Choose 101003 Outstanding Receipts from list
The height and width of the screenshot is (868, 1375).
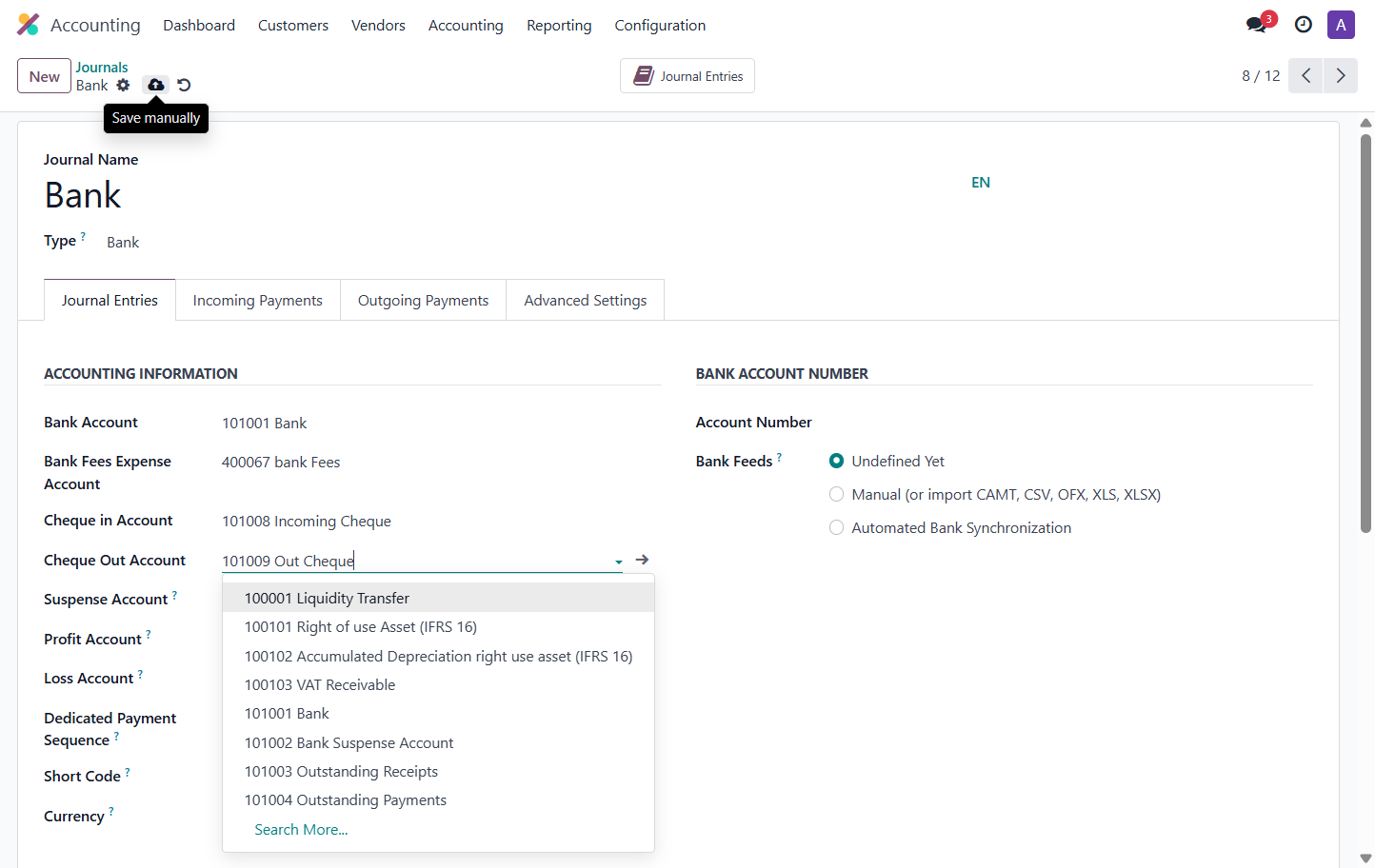438,771
